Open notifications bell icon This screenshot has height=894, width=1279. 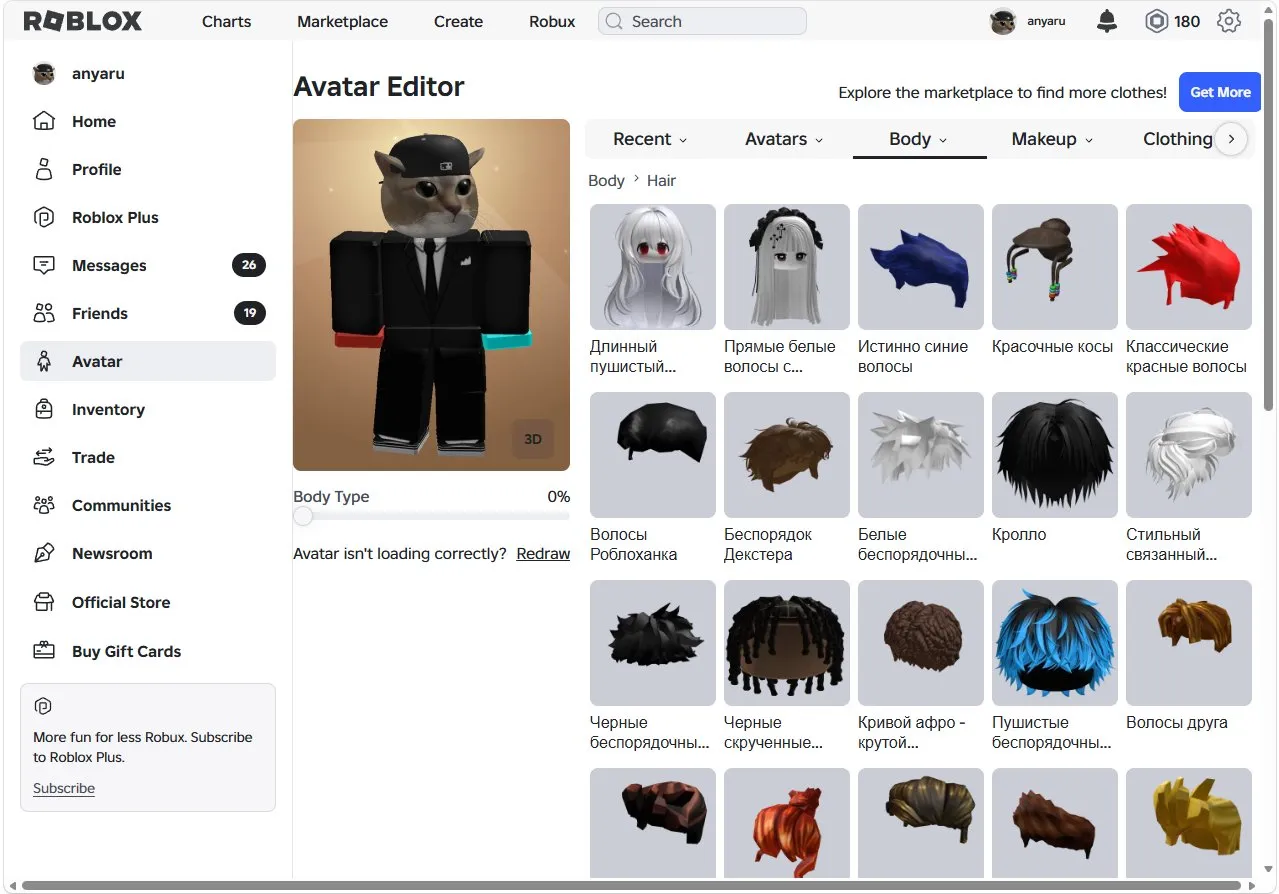pos(1107,21)
